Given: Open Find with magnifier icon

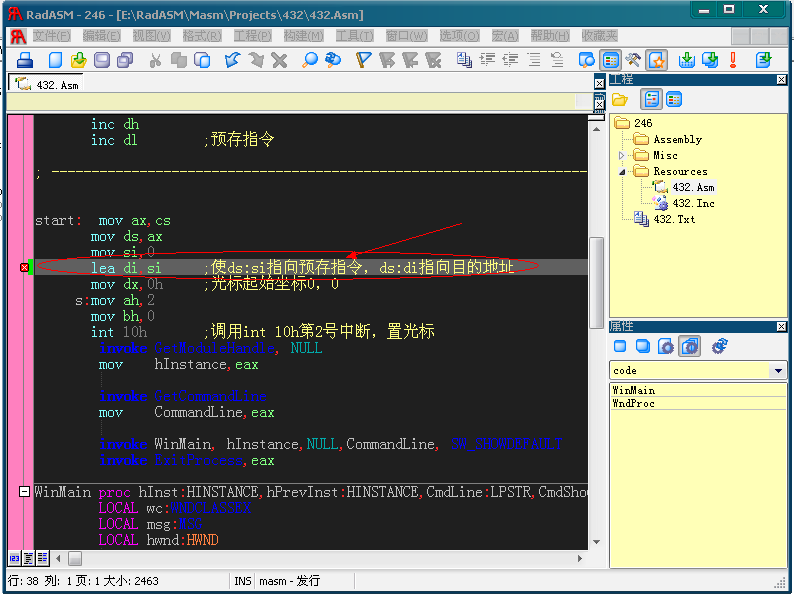Looking at the screenshot, I should (x=309, y=60).
